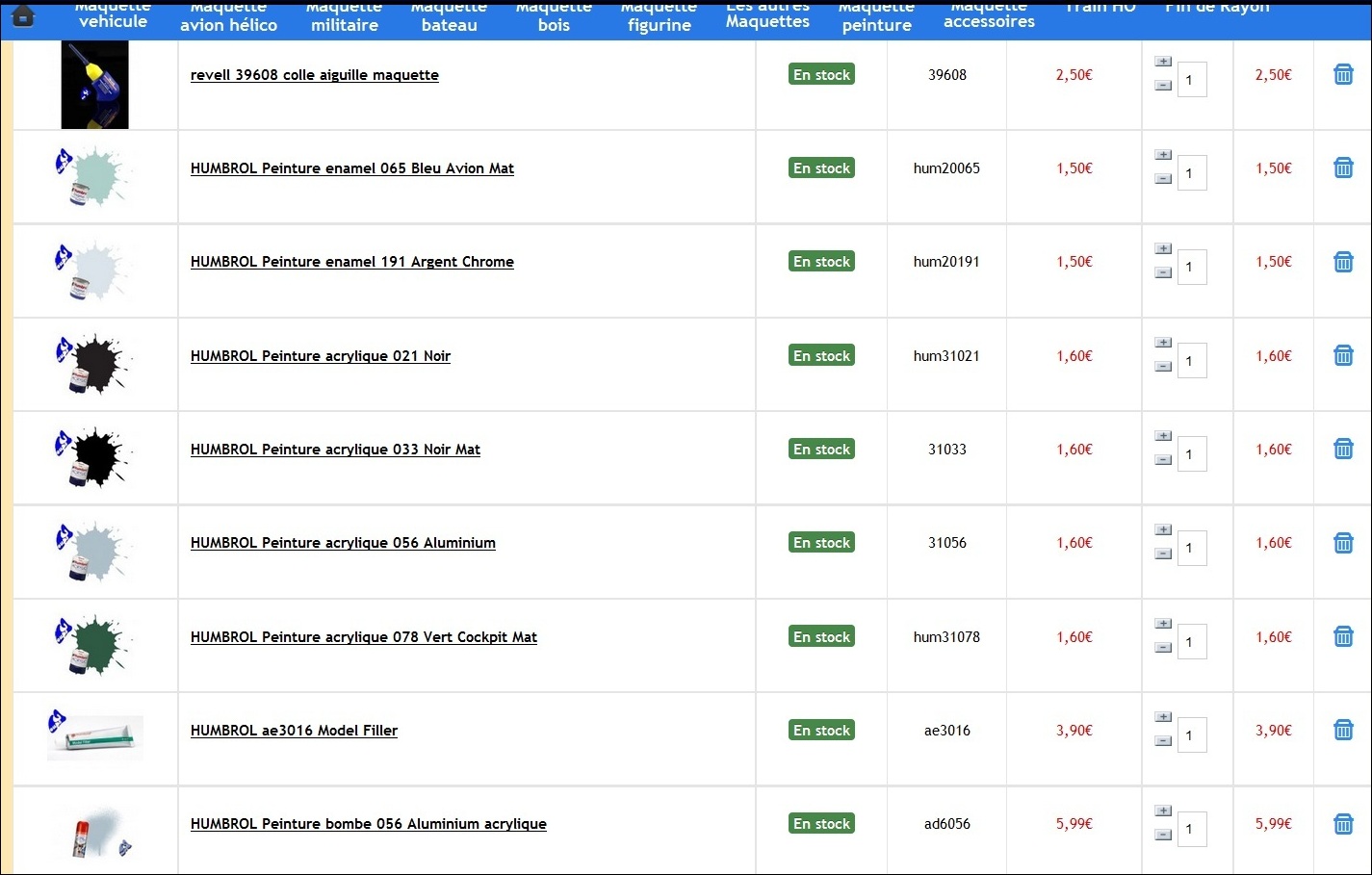Open the Maquette peinture menu
The height and width of the screenshot is (875, 1372).
876,17
